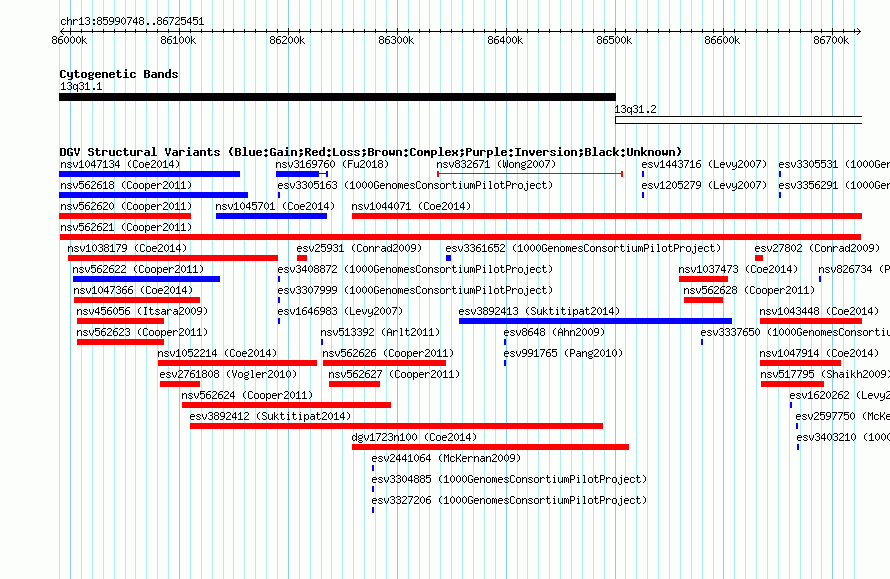The image size is (890, 579).
Task: Open the nsv1044071 (Coe2014) label
Action: tap(411, 206)
